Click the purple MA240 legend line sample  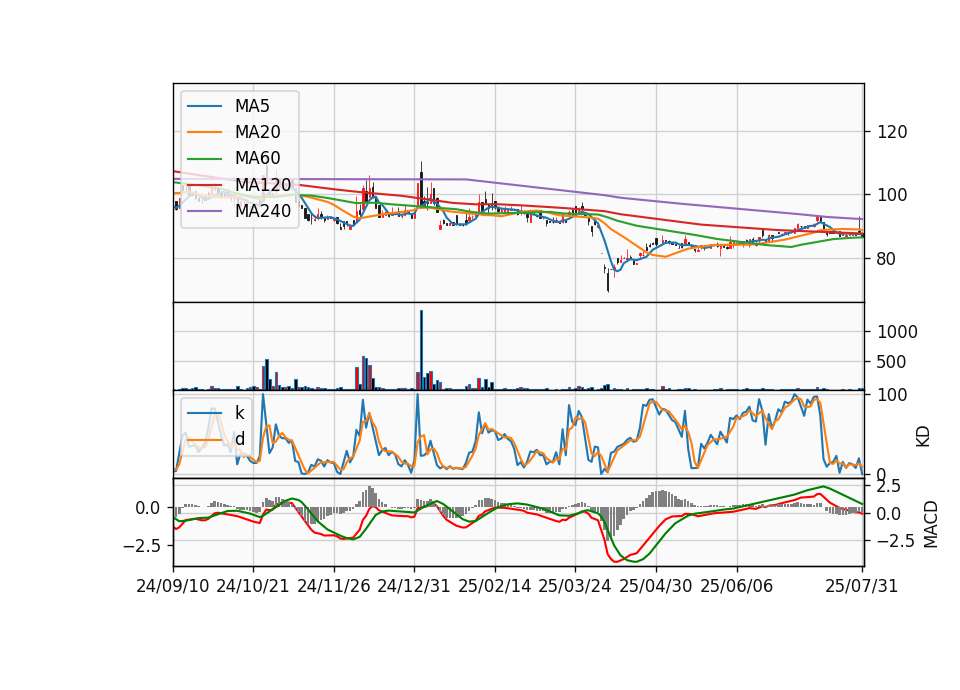click(204, 211)
